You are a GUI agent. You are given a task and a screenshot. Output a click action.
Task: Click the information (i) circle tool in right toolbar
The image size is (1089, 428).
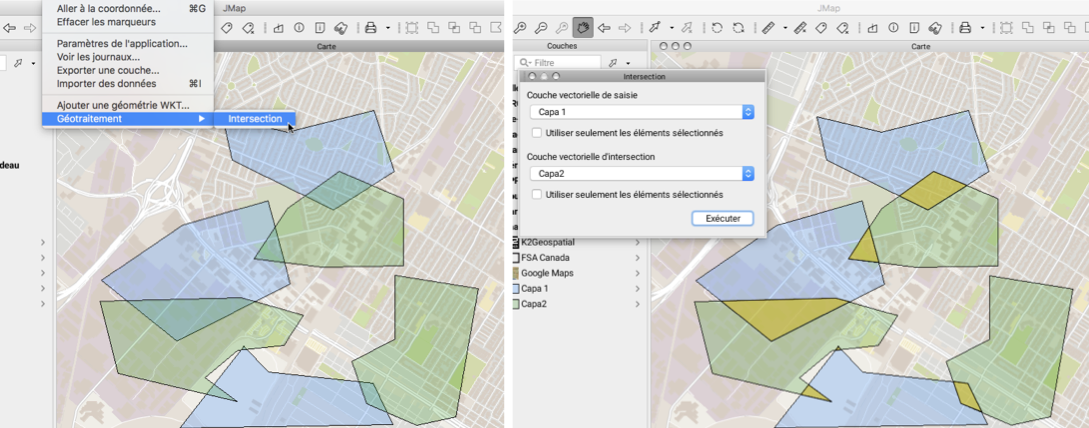(x=892, y=27)
